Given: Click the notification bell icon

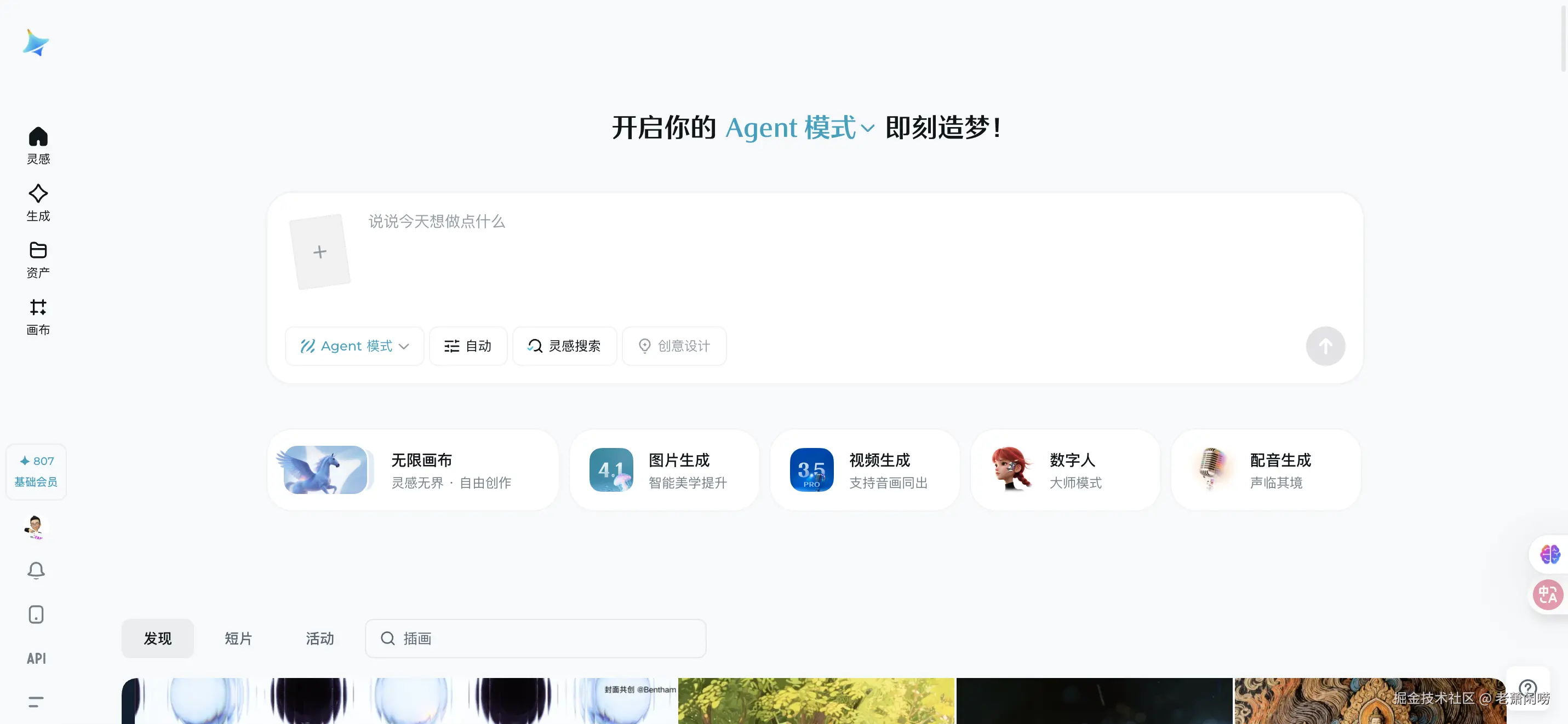Looking at the screenshot, I should 36,570.
